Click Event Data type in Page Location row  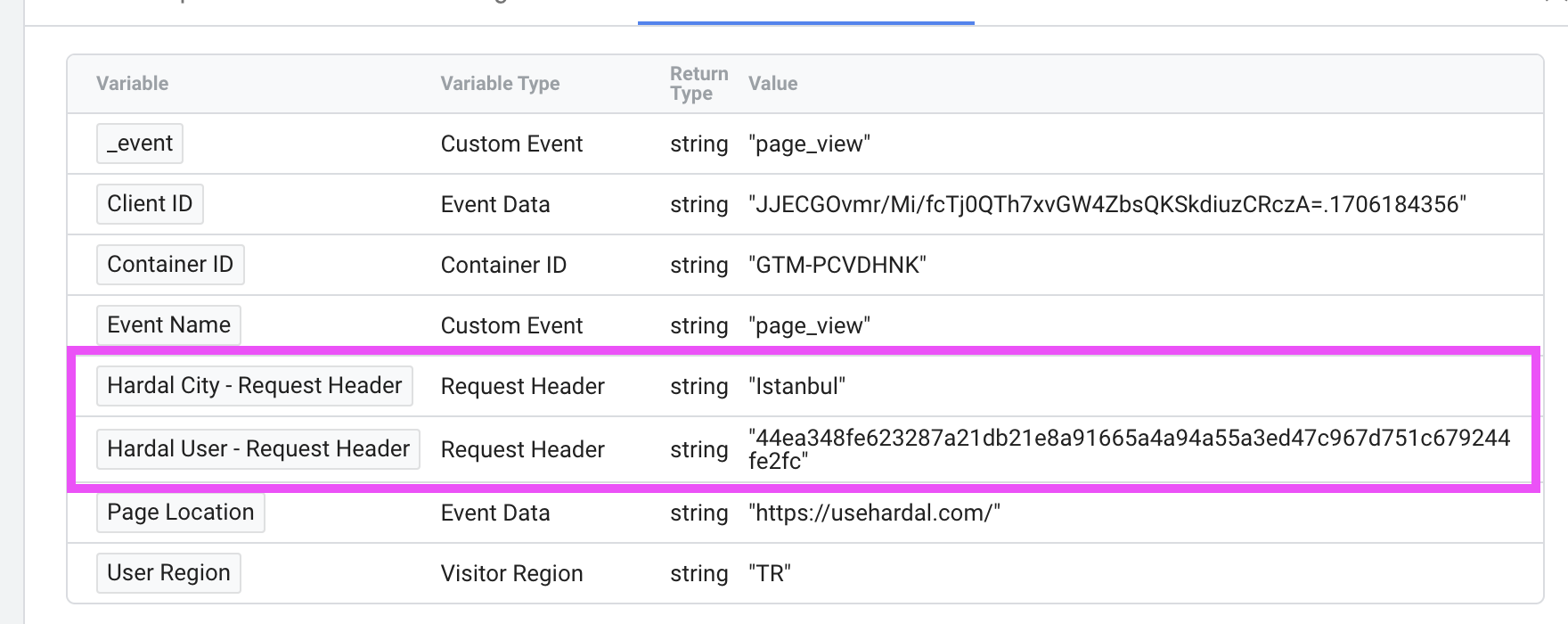(495, 513)
